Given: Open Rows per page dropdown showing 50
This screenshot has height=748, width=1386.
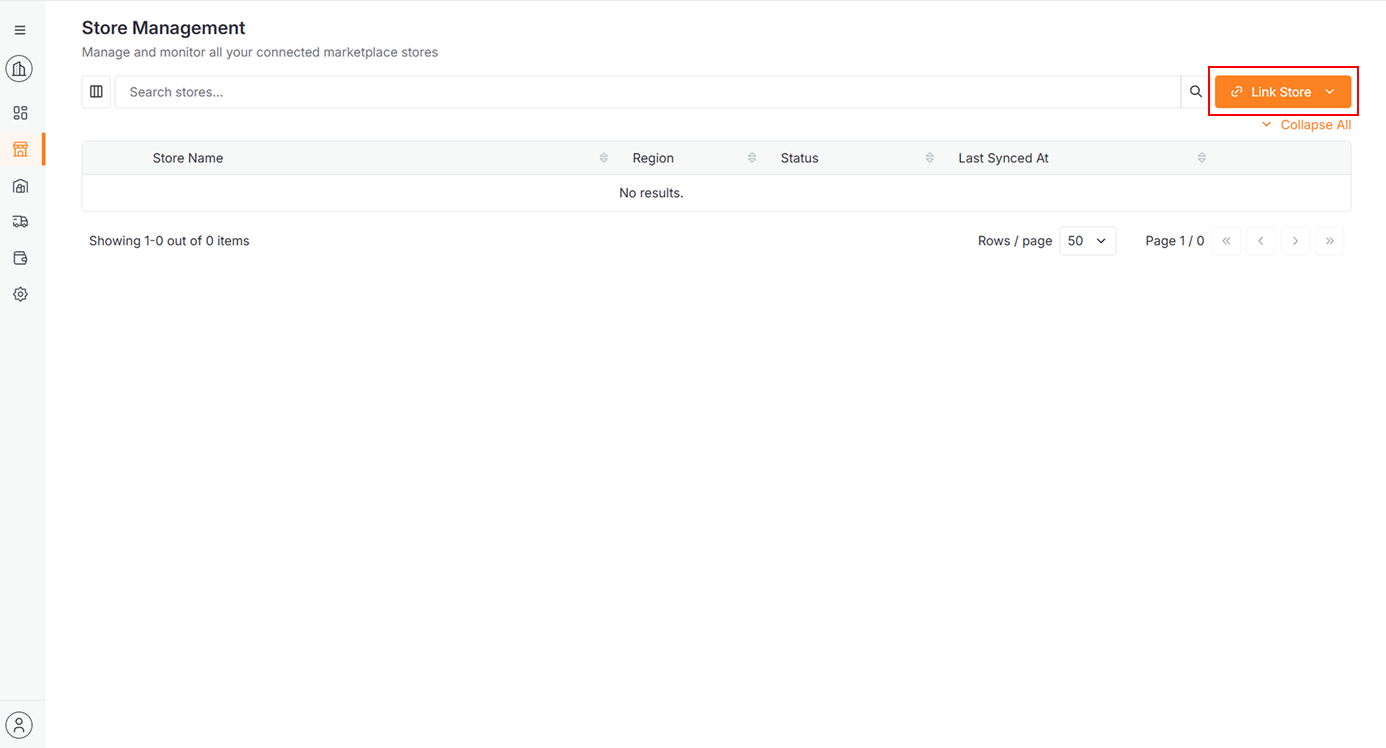Looking at the screenshot, I should click(1087, 241).
